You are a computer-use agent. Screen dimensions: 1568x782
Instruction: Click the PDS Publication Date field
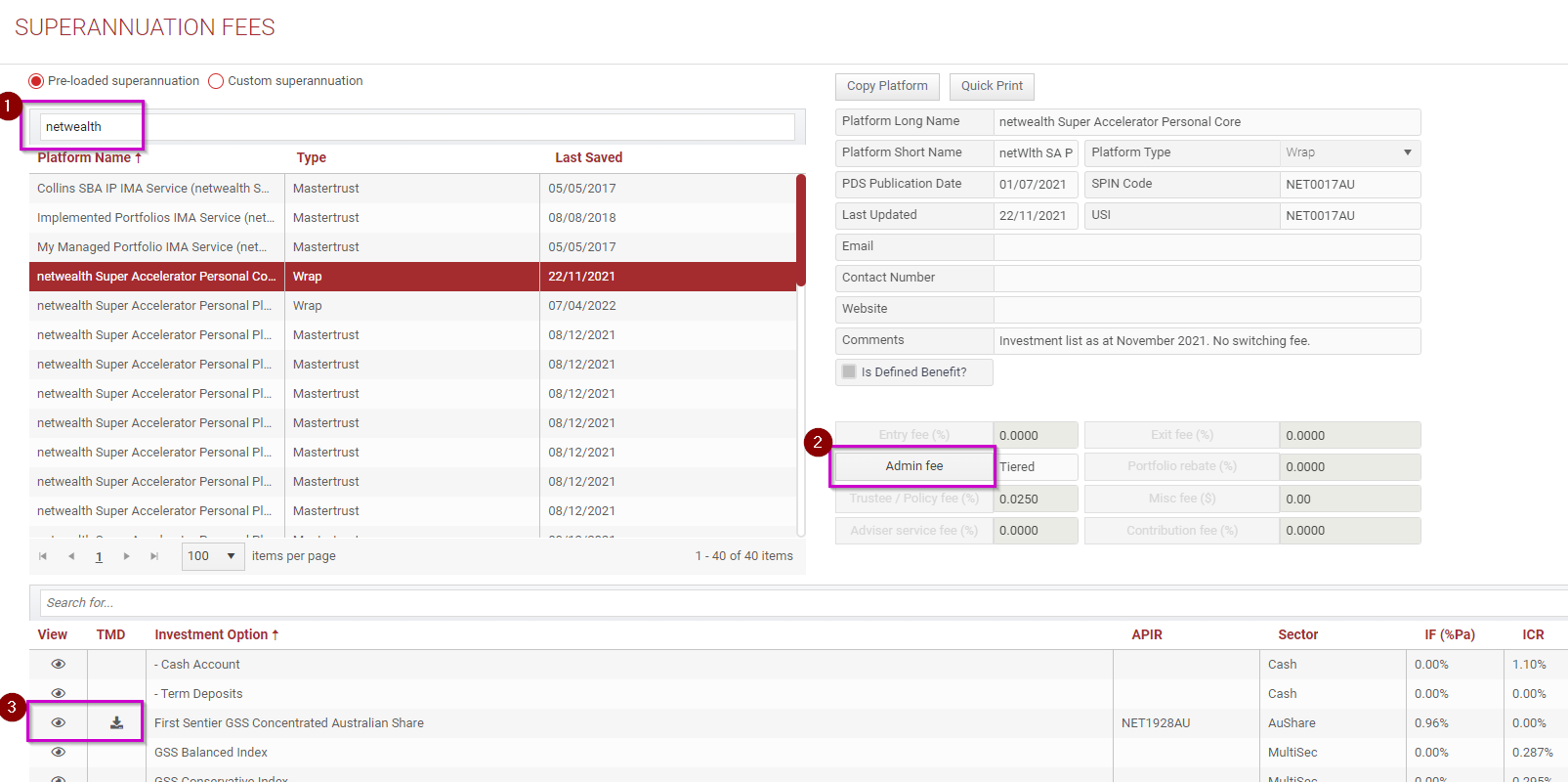pos(1036,185)
